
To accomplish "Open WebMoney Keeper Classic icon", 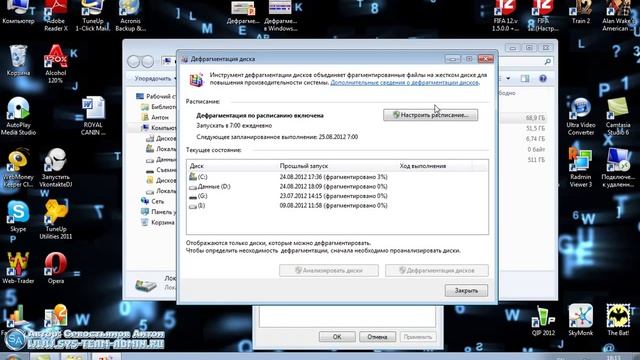I will pos(18,168).
